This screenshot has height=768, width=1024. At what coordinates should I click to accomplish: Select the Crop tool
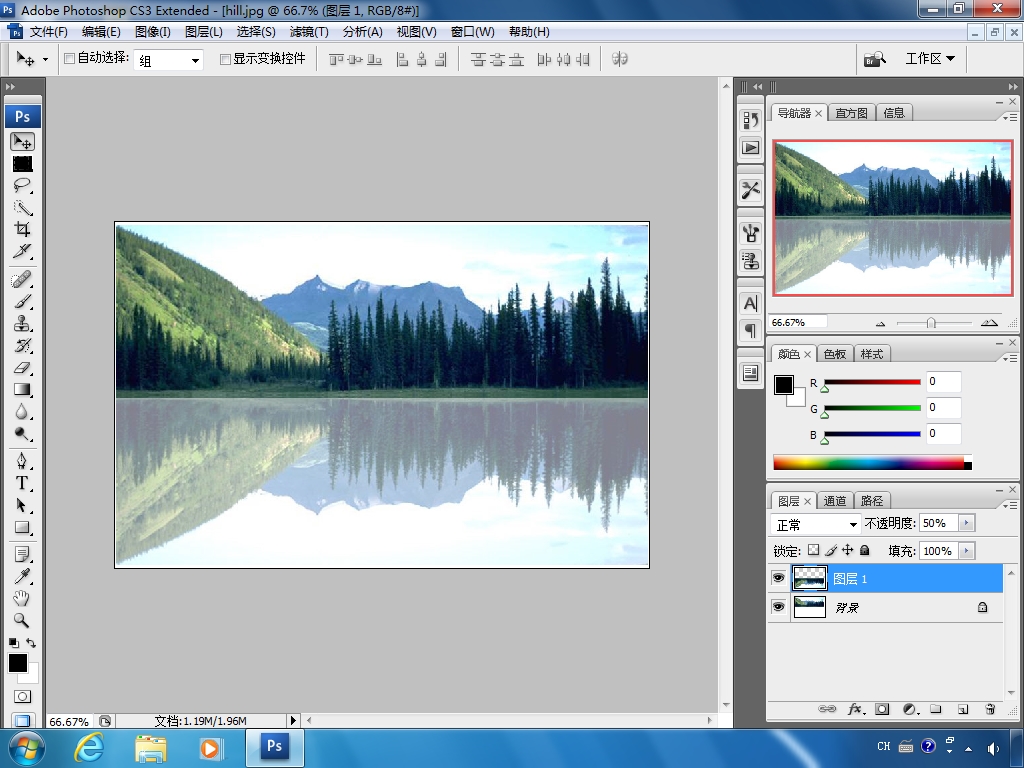pos(22,229)
